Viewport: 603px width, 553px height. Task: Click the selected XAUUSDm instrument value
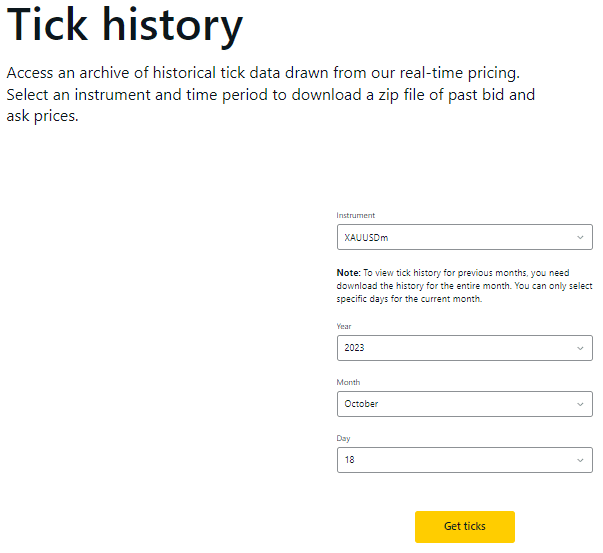coord(364,238)
